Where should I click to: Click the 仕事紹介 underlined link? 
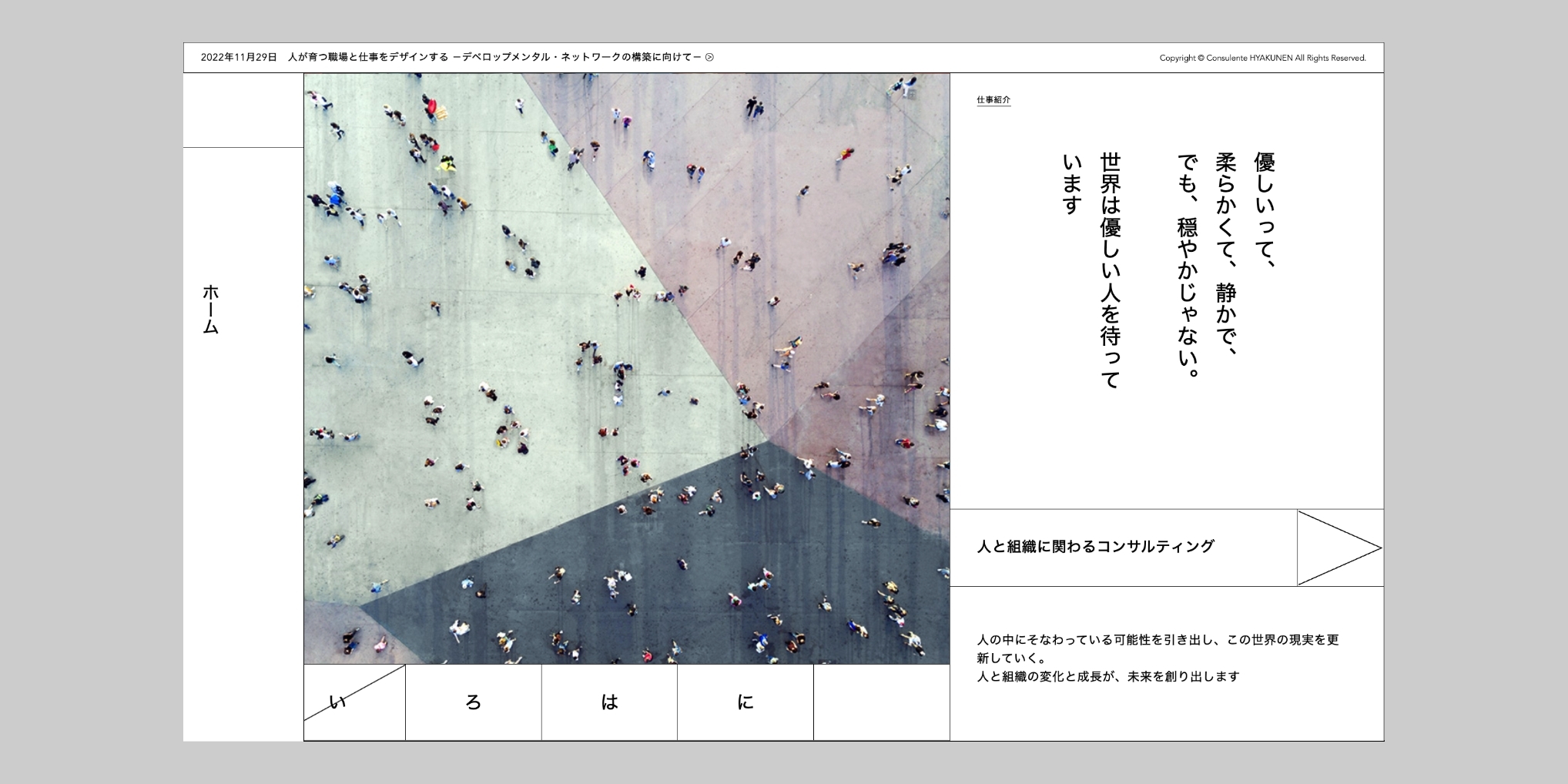(993, 100)
